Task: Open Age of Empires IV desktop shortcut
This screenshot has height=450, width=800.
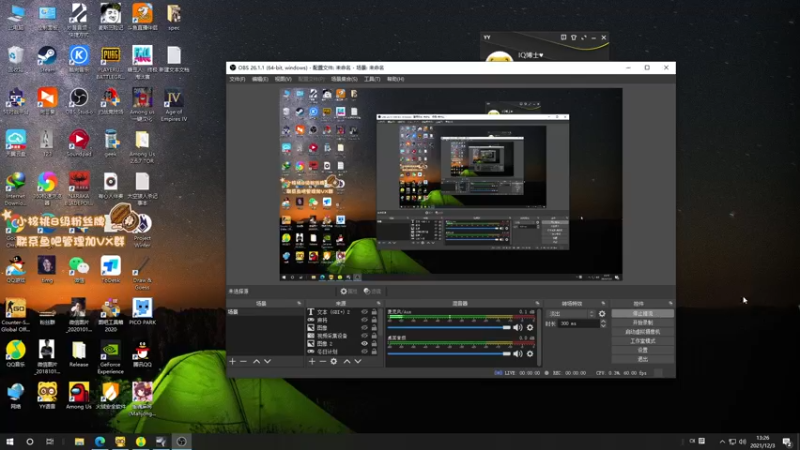Action: tap(174, 105)
